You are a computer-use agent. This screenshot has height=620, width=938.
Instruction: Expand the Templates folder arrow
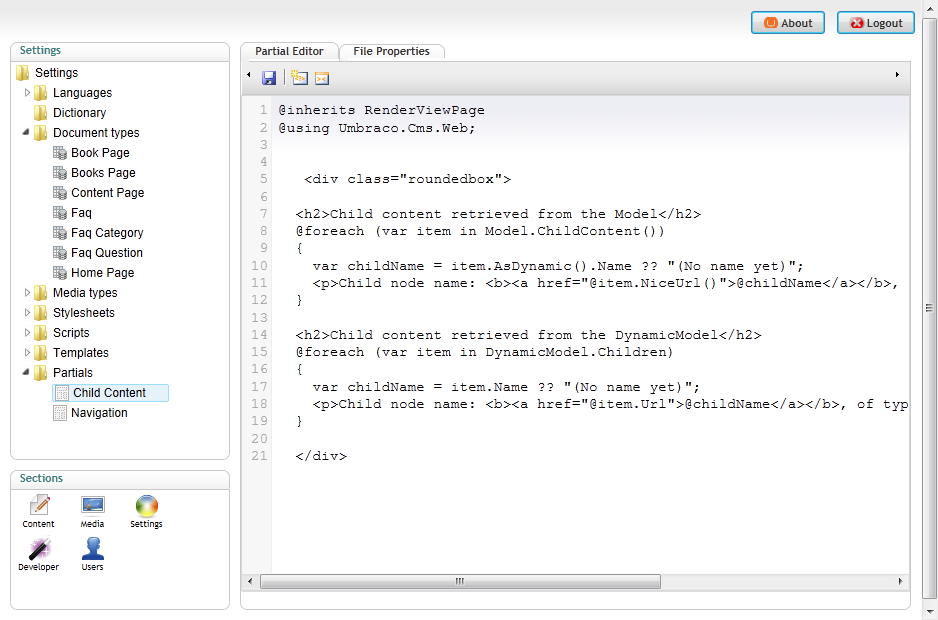[x=28, y=353]
